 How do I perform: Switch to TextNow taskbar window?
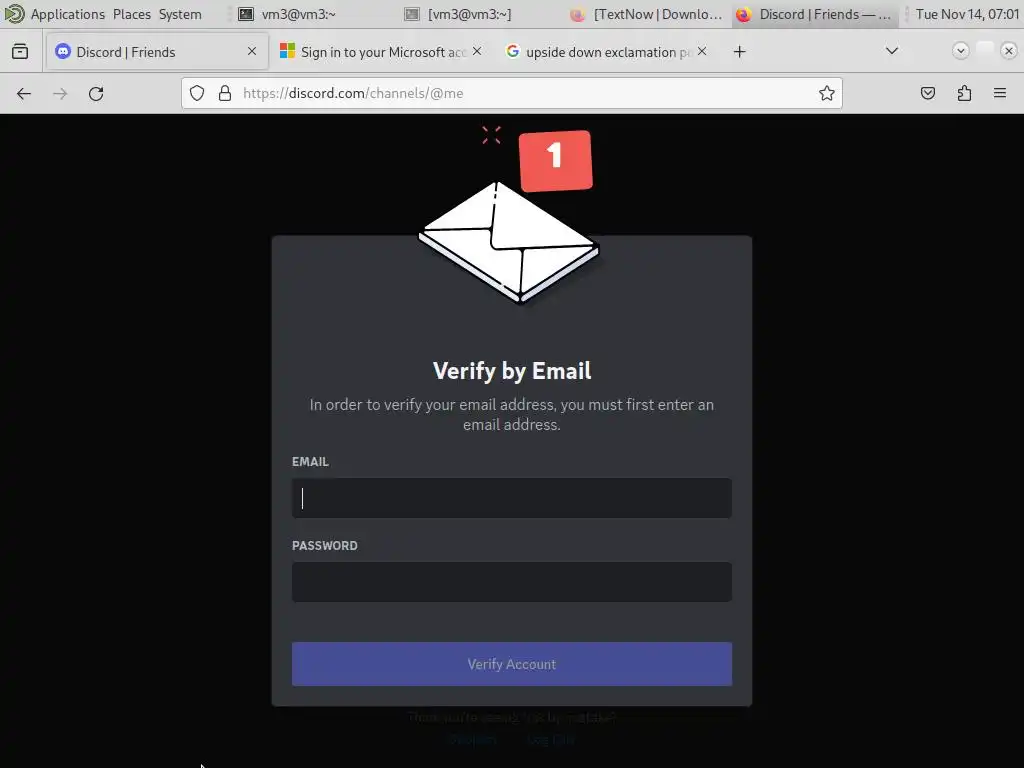[x=647, y=14]
